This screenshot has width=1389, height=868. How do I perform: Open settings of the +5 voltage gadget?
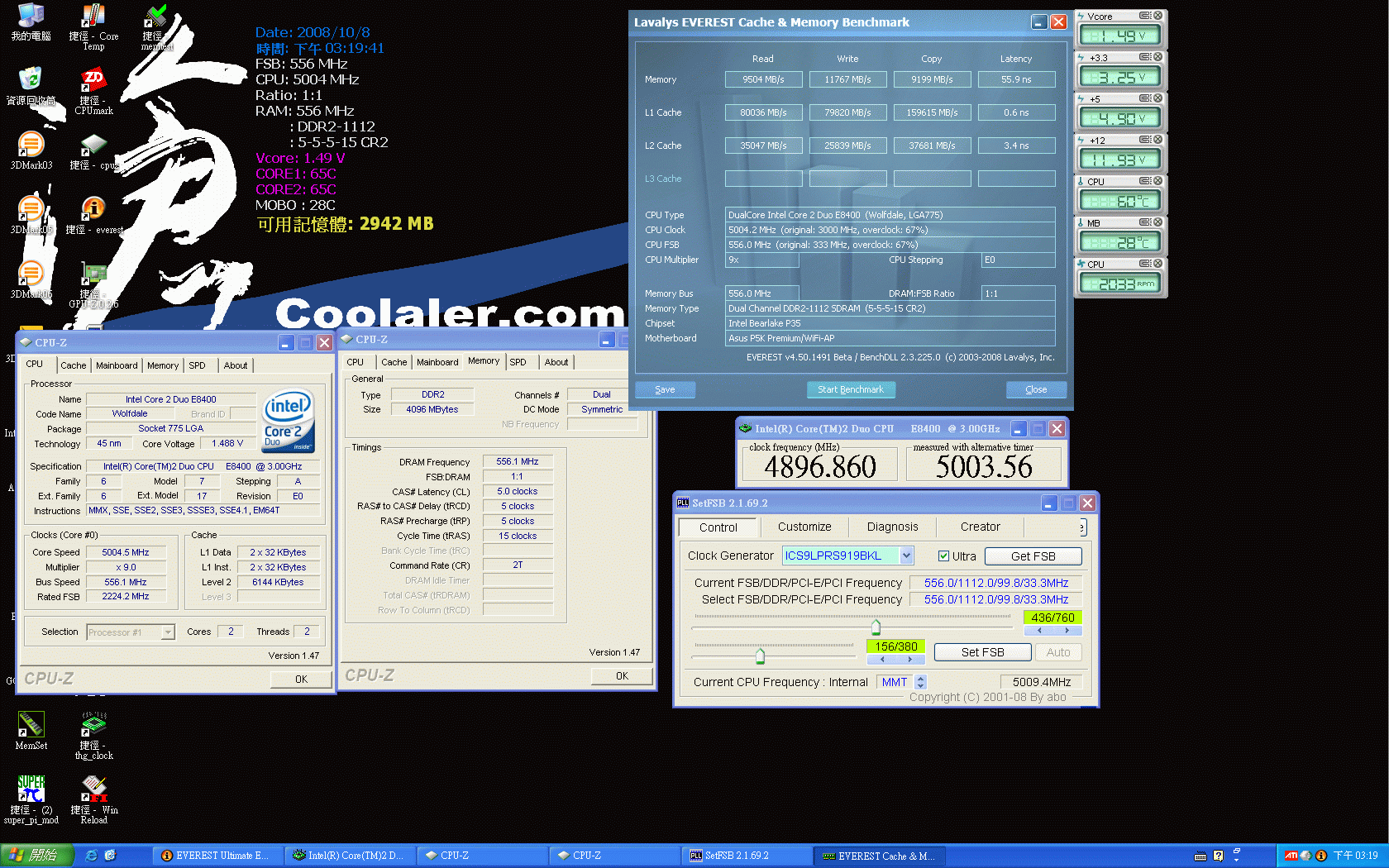coord(1145,98)
